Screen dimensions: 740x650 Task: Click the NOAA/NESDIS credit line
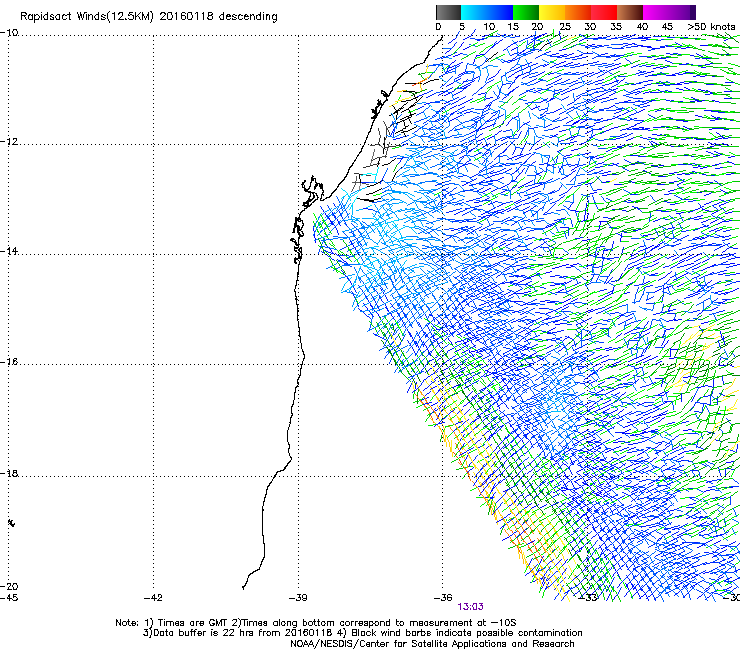coord(432,644)
